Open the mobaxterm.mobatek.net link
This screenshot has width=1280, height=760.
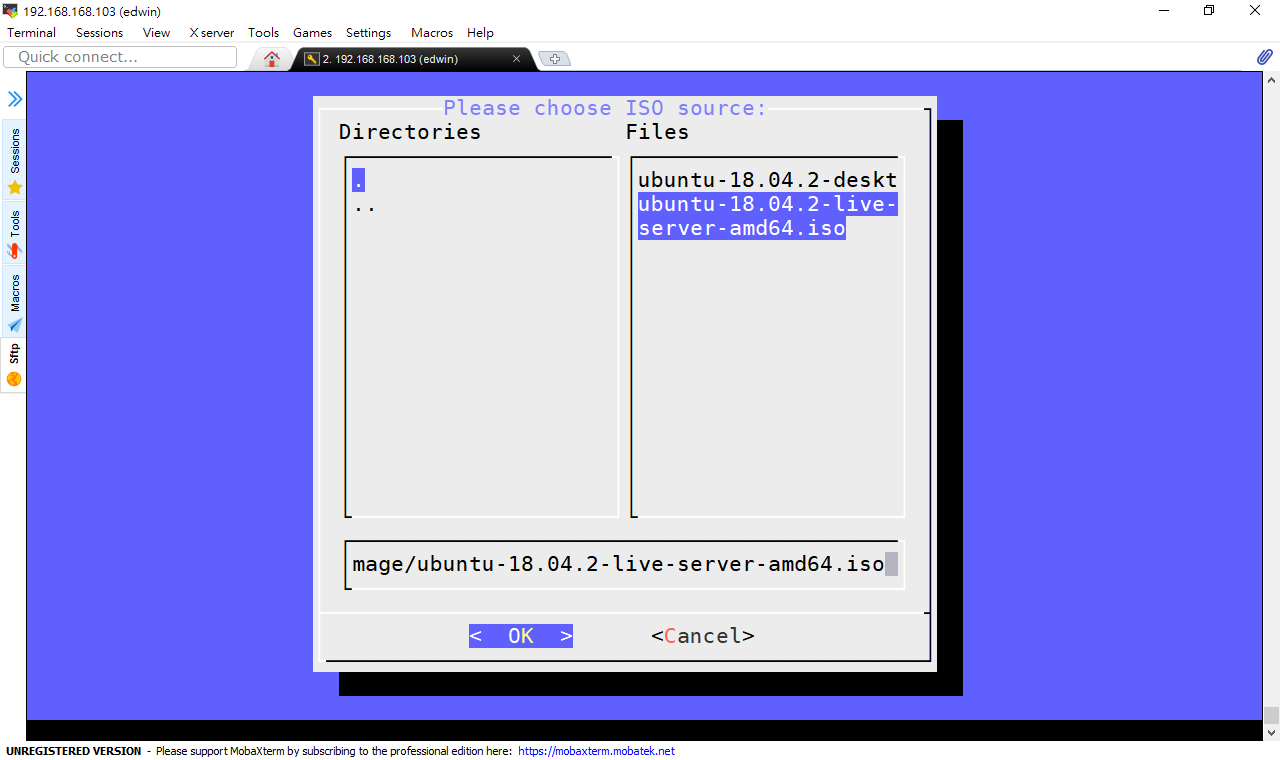596,751
